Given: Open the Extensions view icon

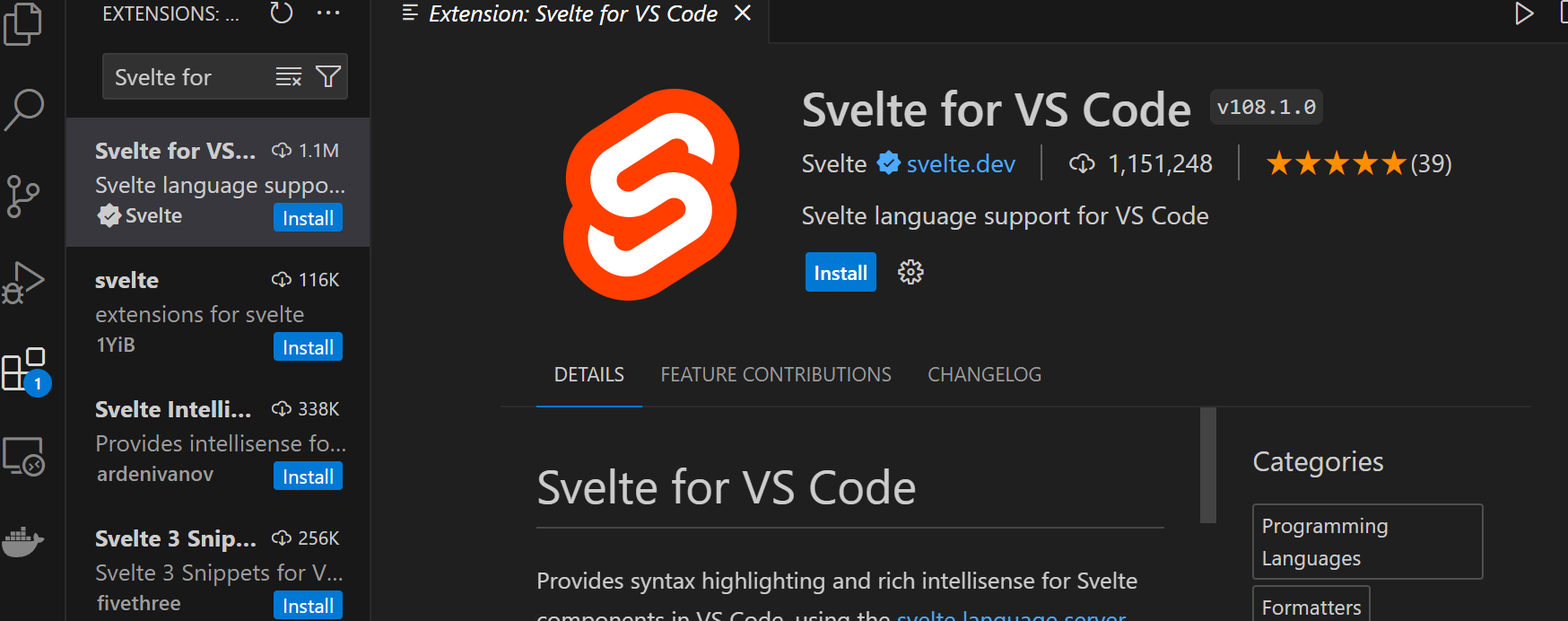Looking at the screenshot, I should [25, 370].
